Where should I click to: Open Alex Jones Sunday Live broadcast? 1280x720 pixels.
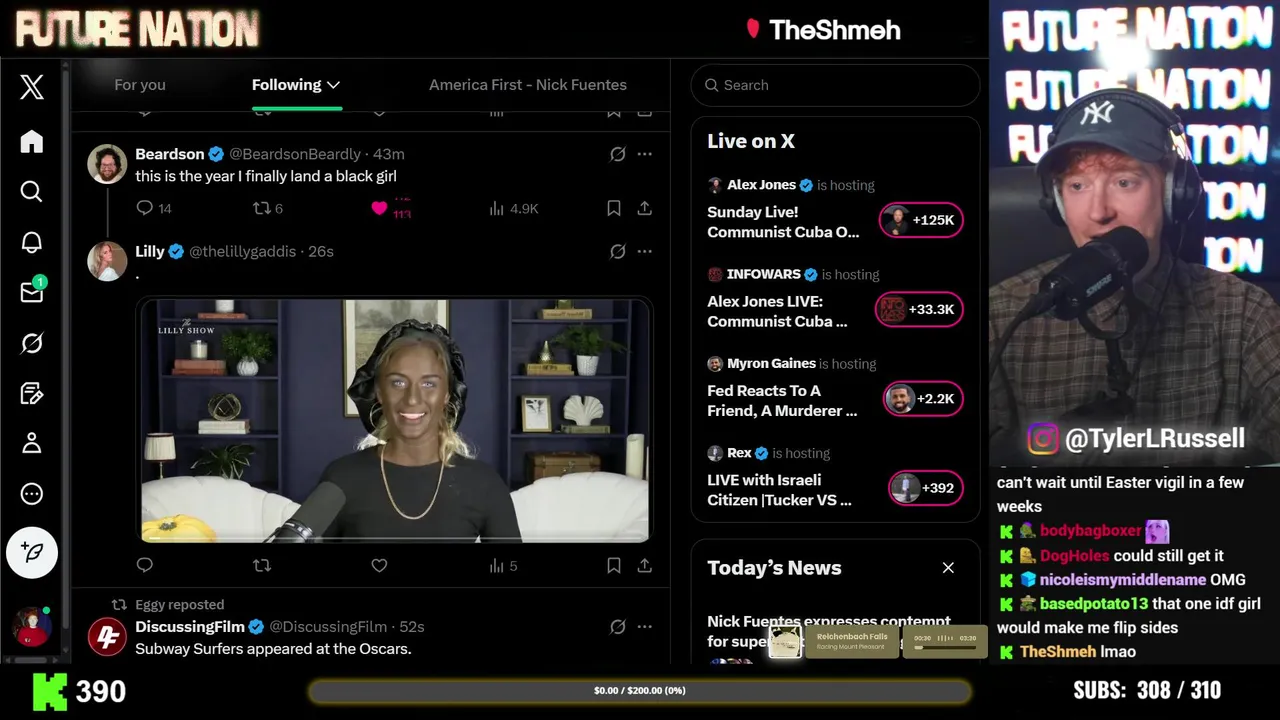pos(783,222)
